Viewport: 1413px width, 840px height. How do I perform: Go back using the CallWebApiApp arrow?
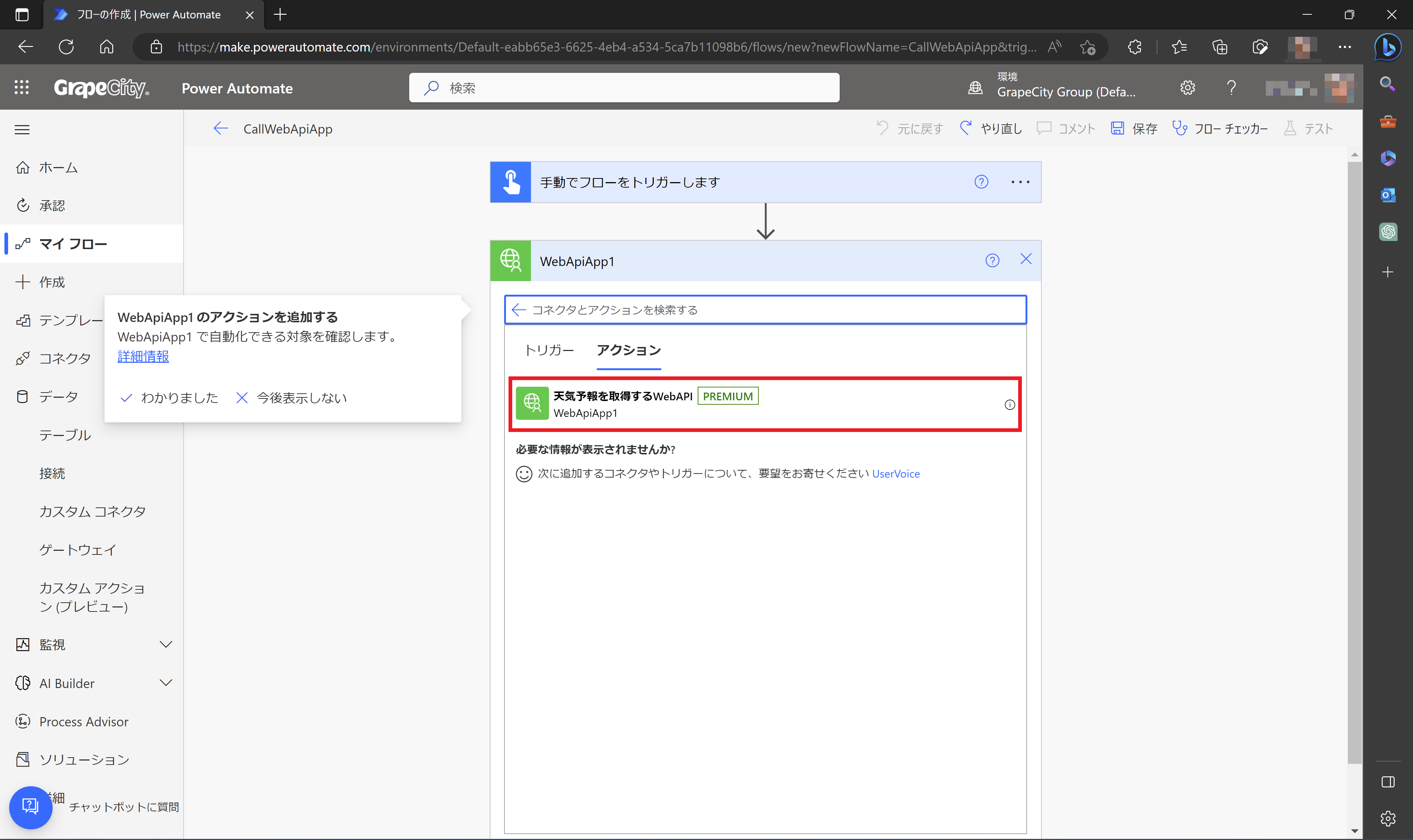[221, 128]
